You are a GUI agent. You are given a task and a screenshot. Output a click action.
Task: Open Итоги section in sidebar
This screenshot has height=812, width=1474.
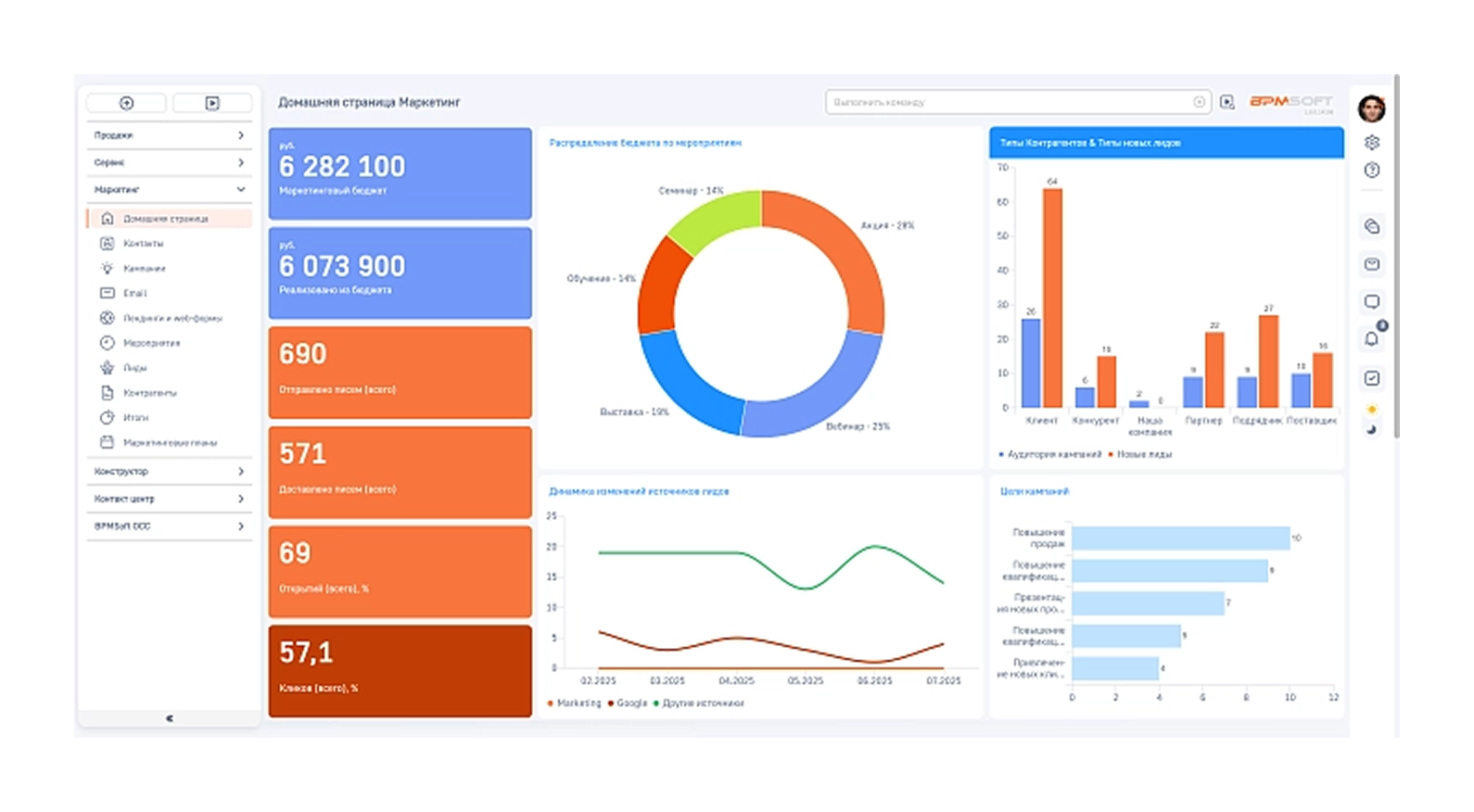(x=136, y=418)
